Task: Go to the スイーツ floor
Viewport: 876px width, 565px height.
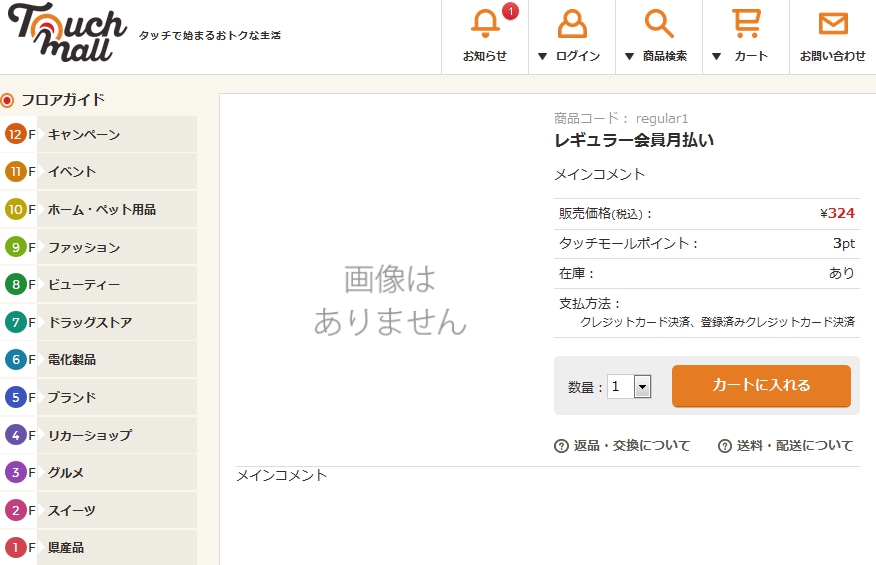Action: [72, 510]
